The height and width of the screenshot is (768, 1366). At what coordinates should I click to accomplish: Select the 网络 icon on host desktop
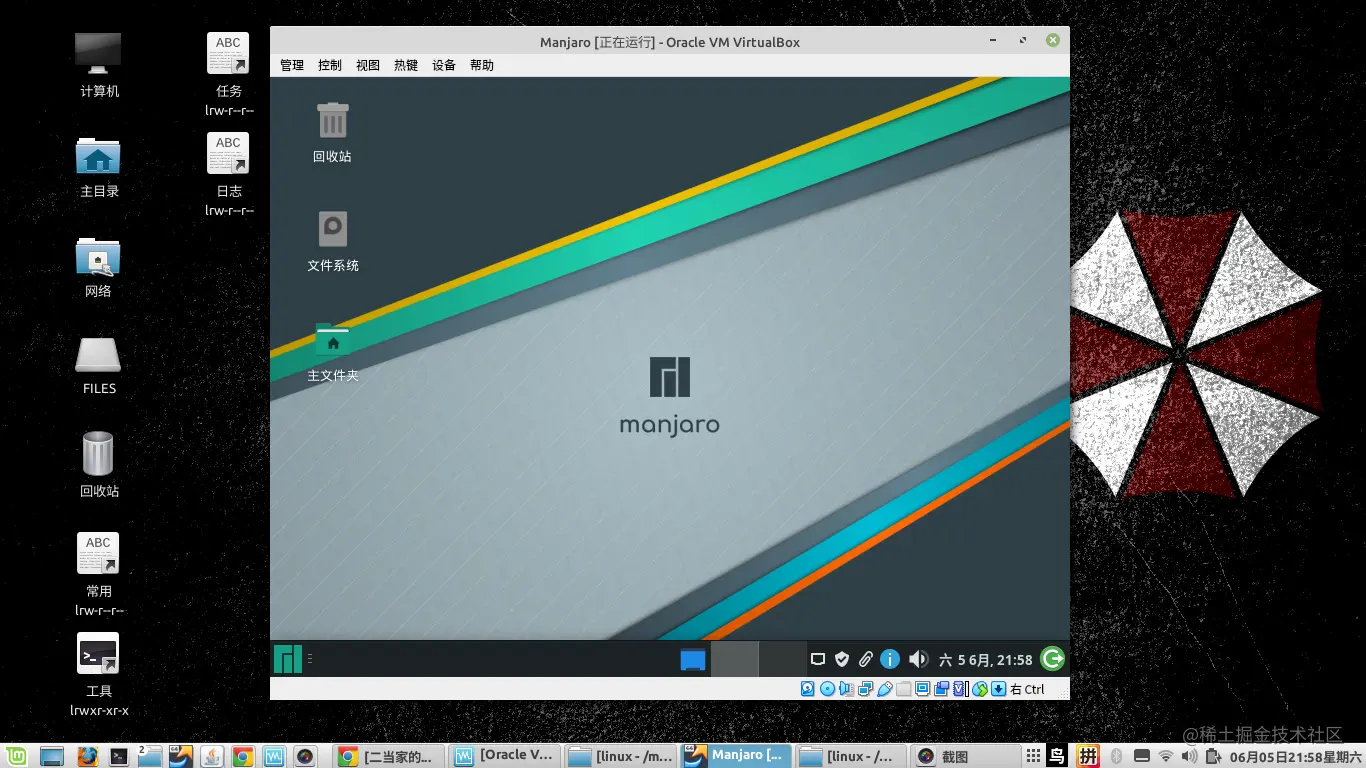[98, 266]
